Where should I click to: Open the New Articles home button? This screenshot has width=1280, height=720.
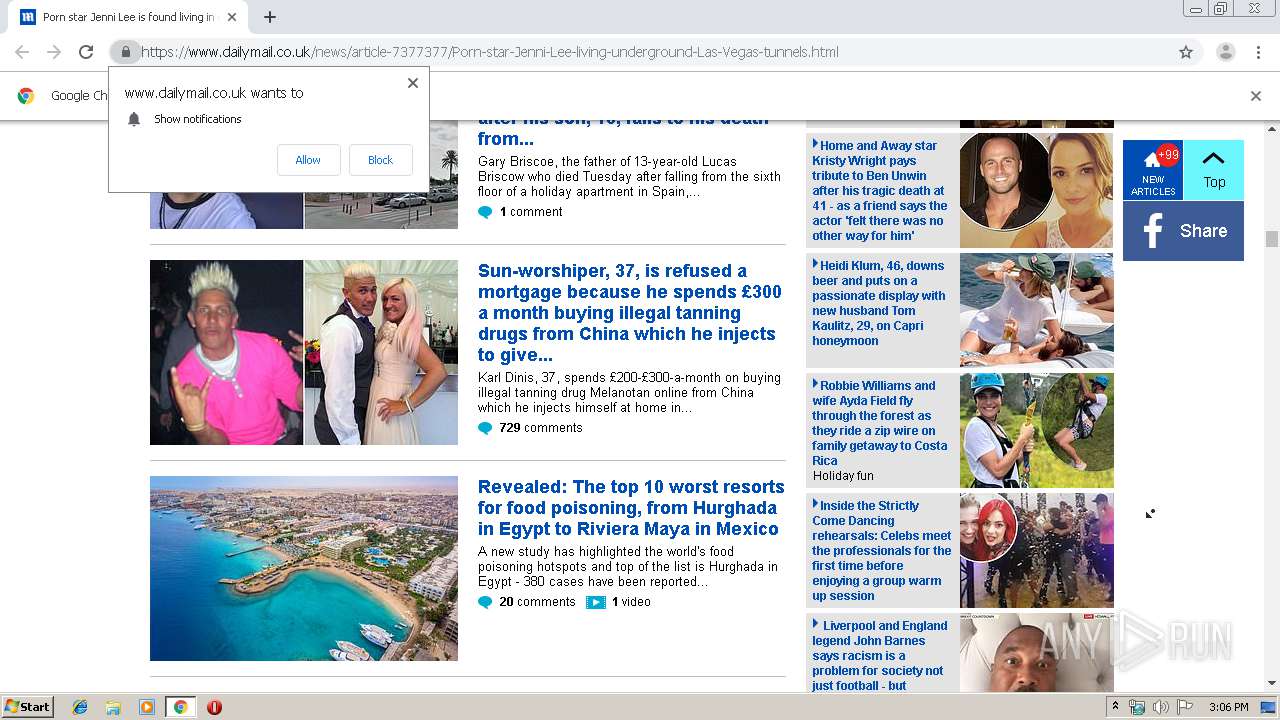tap(1153, 170)
